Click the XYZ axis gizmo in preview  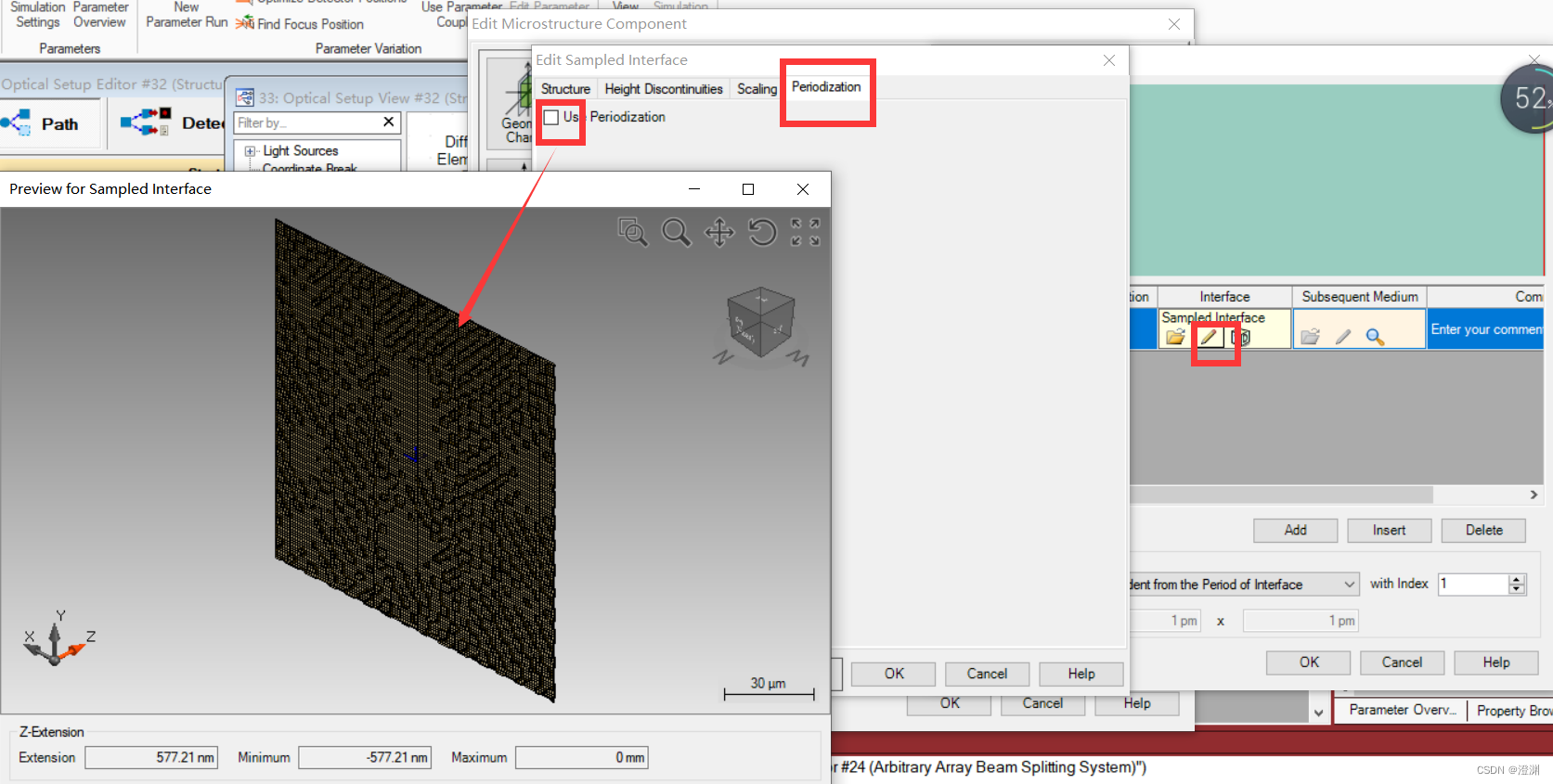point(58,639)
